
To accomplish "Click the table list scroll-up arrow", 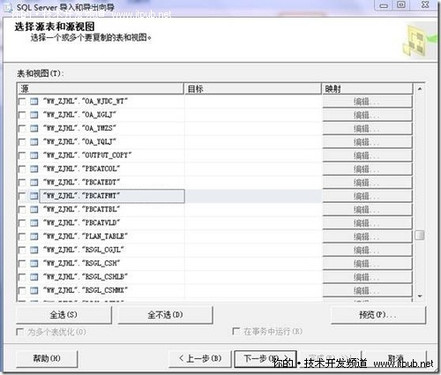I will [x=420, y=89].
